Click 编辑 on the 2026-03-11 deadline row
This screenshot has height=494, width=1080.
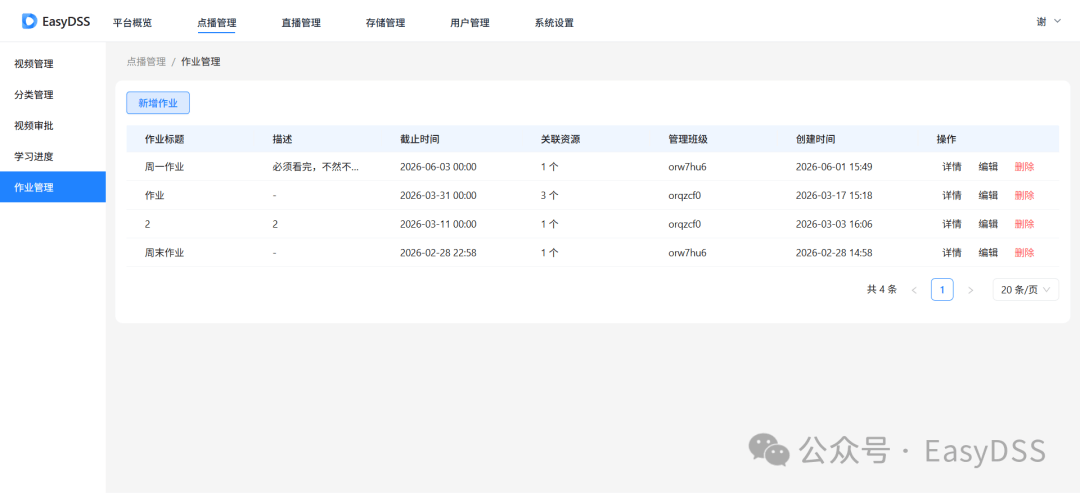[x=988, y=224]
